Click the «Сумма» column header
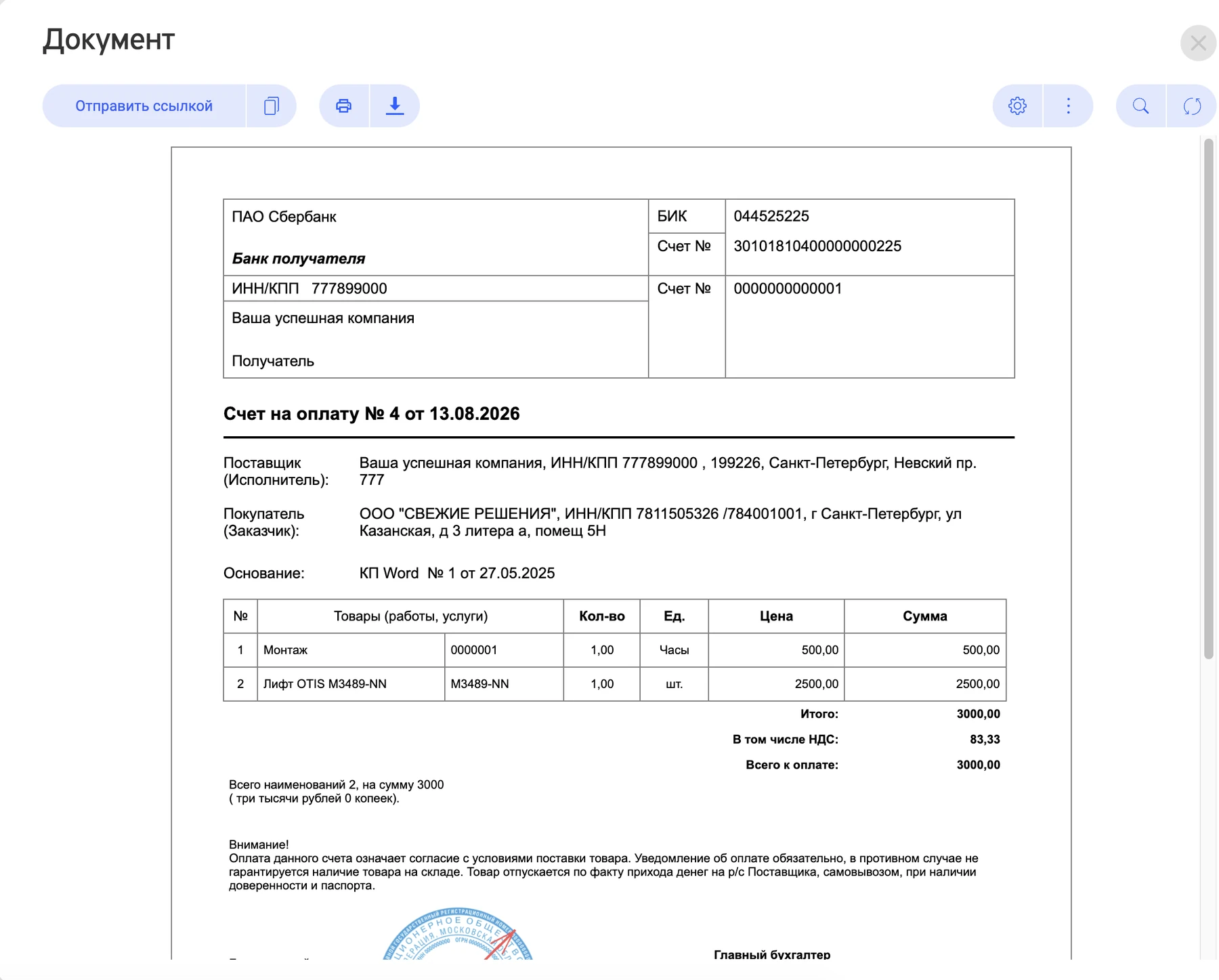Image resolution: width=1219 pixels, height=980 pixels. [x=925, y=616]
